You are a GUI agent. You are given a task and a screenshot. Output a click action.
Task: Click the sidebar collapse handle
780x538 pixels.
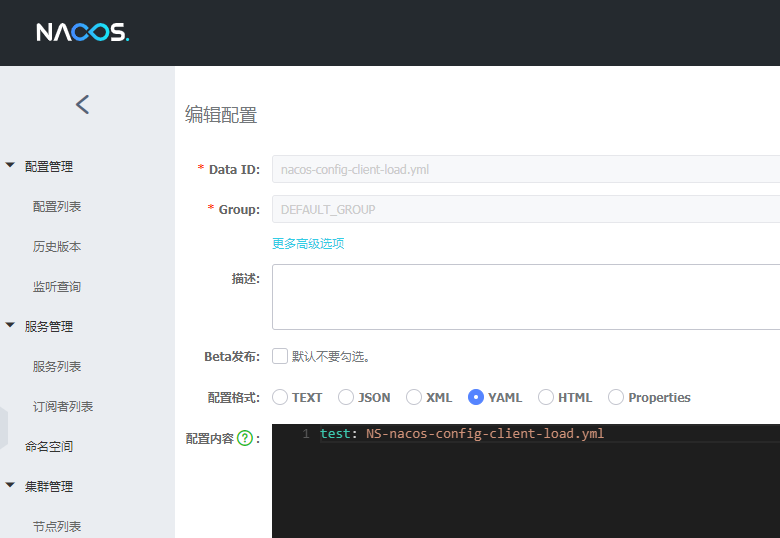tap(4, 428)
